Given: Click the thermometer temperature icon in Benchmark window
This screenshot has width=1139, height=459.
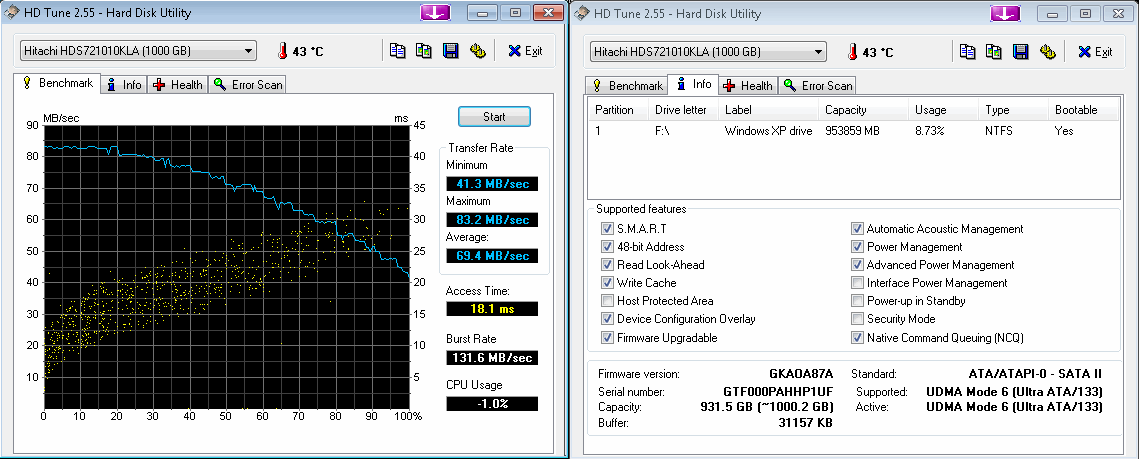Looking at the screenshot, I should tap(282, 51).
